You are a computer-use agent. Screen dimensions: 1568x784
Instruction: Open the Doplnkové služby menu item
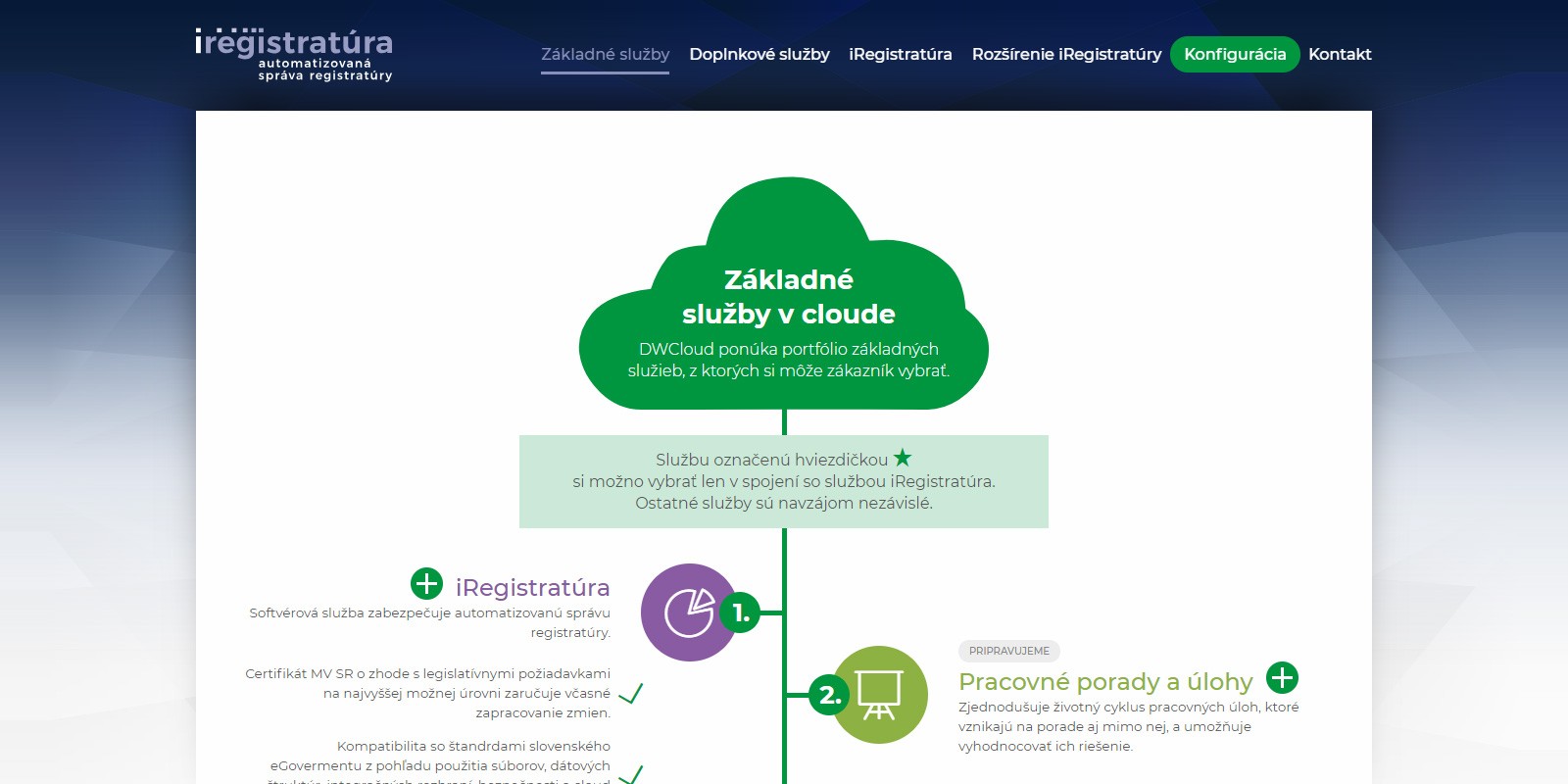759,54
